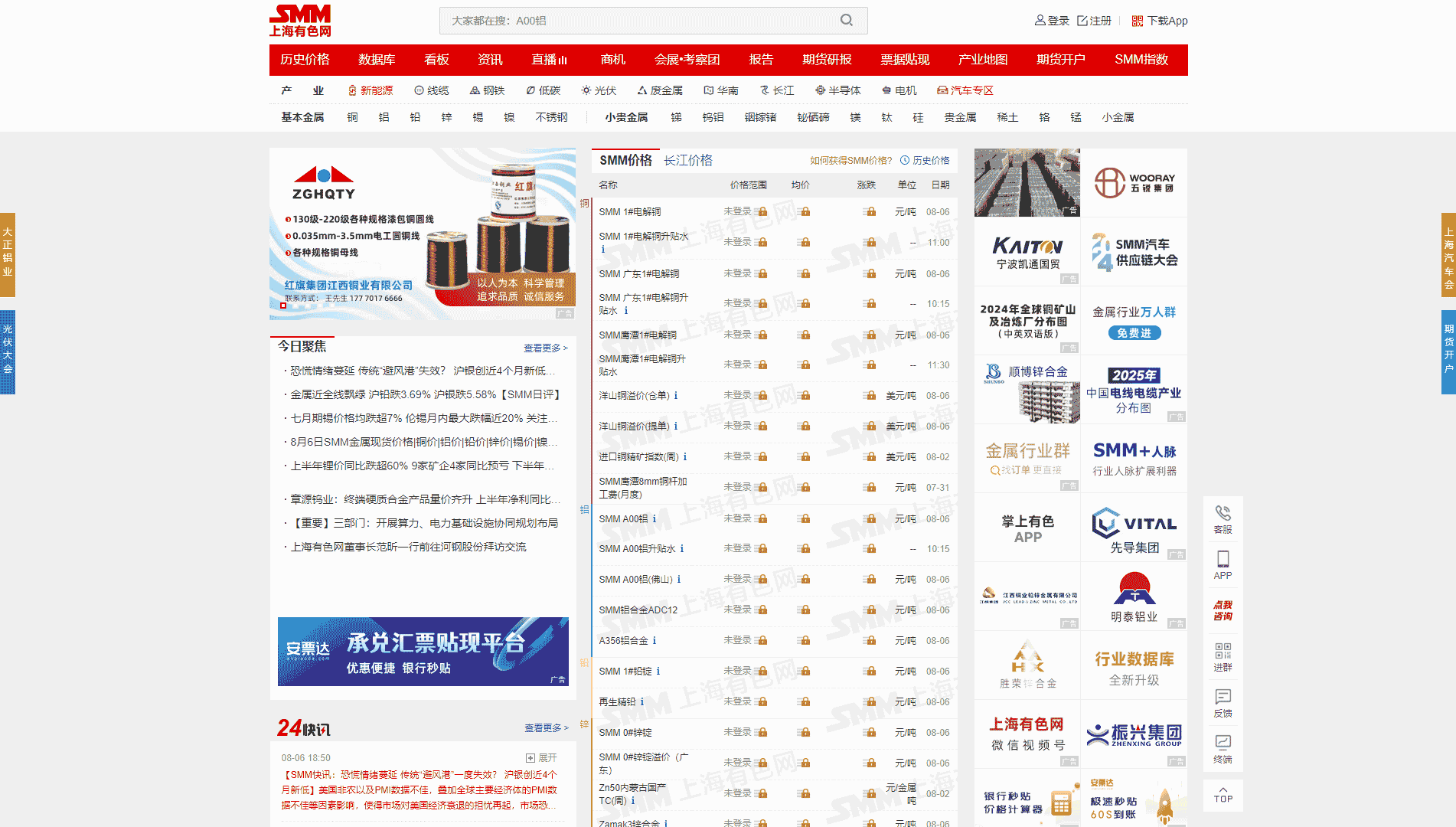Image resolution: width=1456 pixels, height=827 pixels.
Task: Open the KAITON 宁波凯通国贸 ad tile
Action: tap(1027, 252)
